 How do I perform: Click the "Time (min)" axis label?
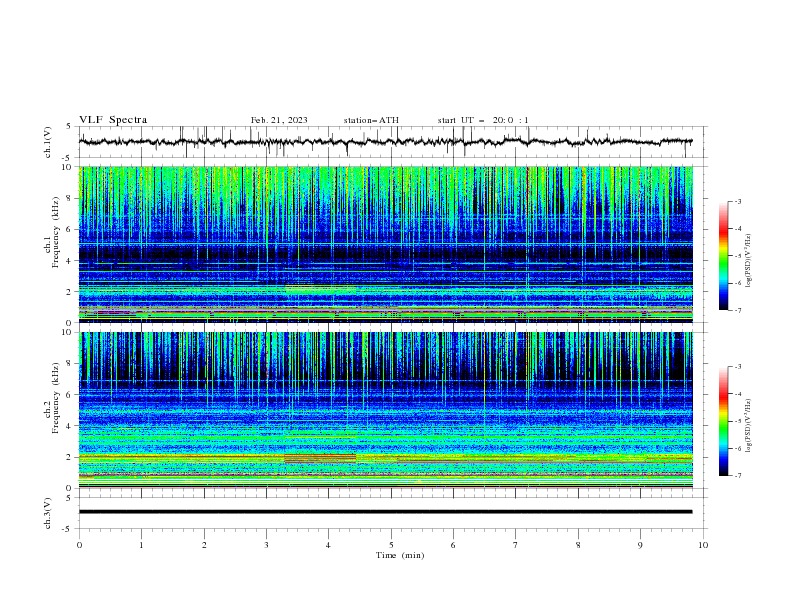pos(400,555)
